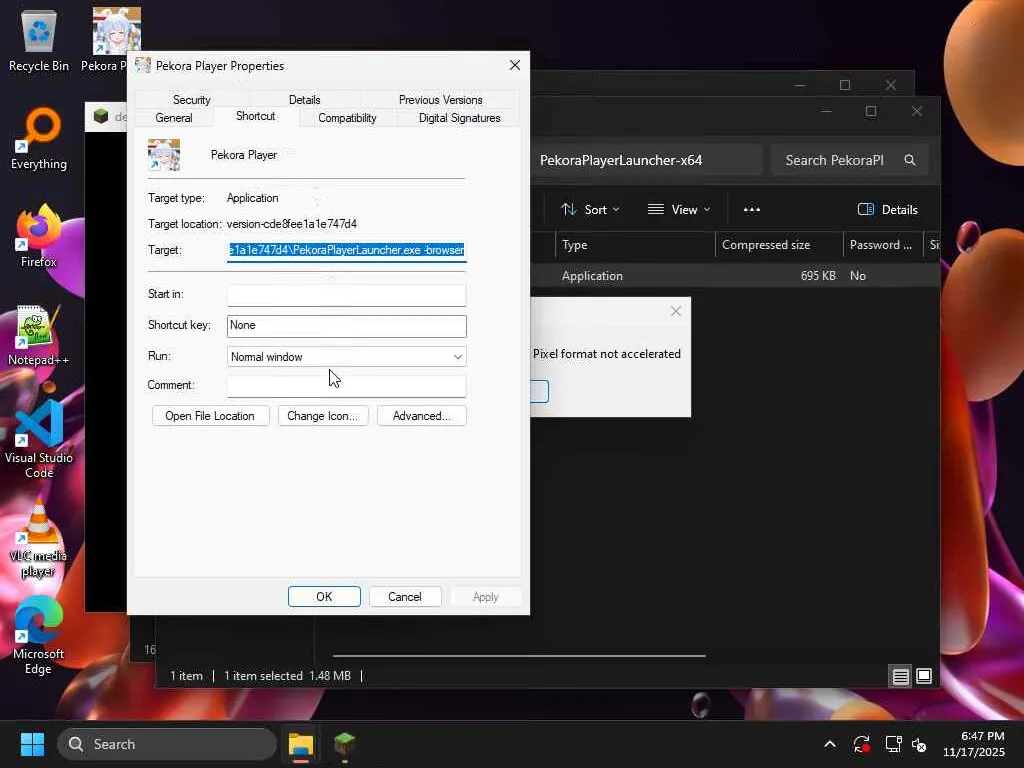1024x768 pixels.
Task: Click the Change Icon button
Action: pos(323,416)
